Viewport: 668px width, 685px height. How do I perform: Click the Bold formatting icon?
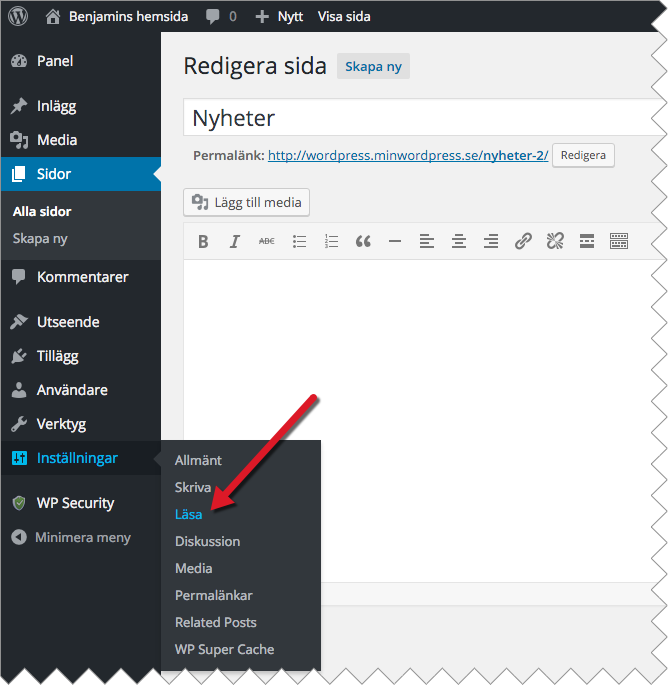[x=203, y=241]
